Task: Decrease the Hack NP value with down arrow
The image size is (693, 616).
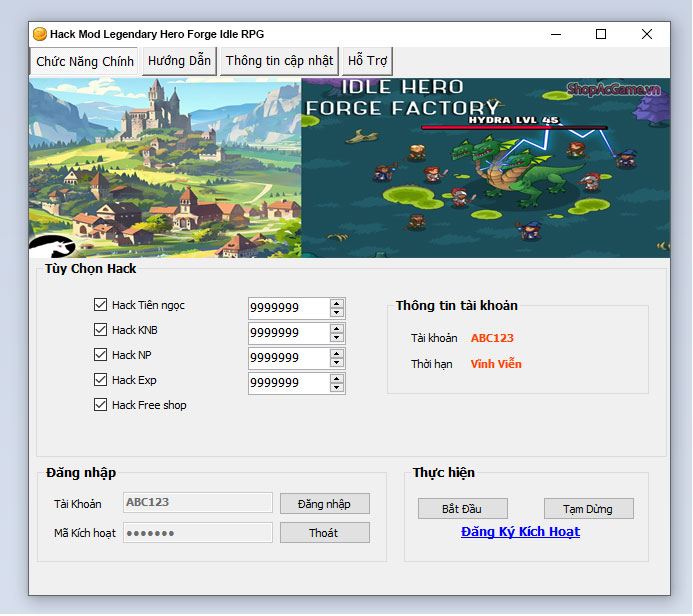Action: pyautogui.click(x=337, y=362)
